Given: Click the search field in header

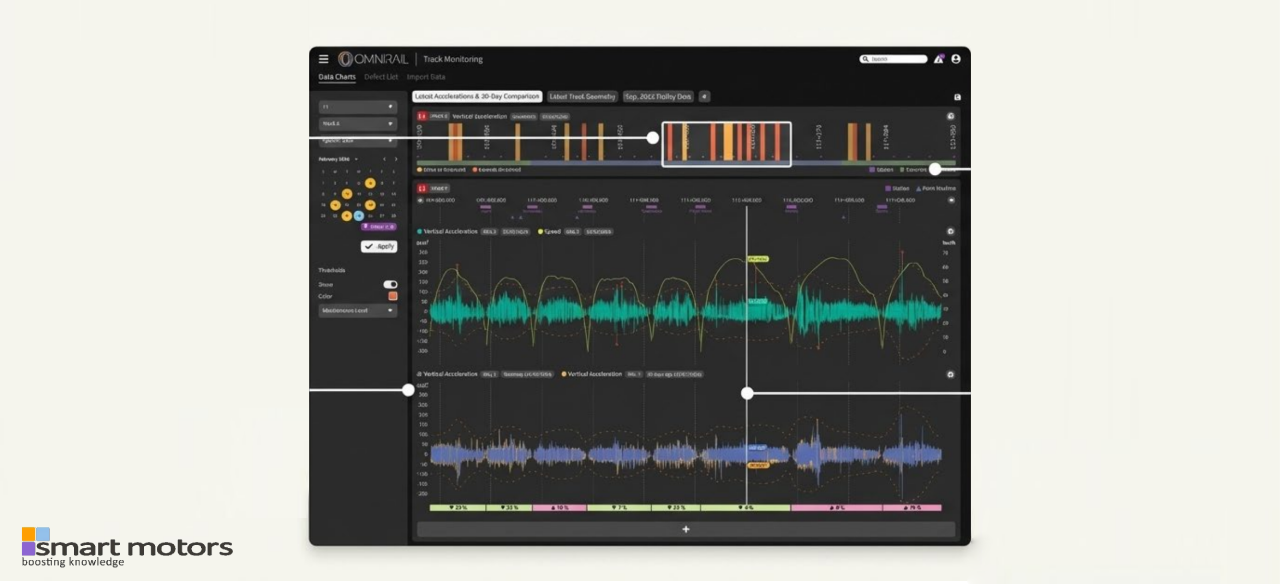Looking at the screenshot, I should [x=893, y=59].
